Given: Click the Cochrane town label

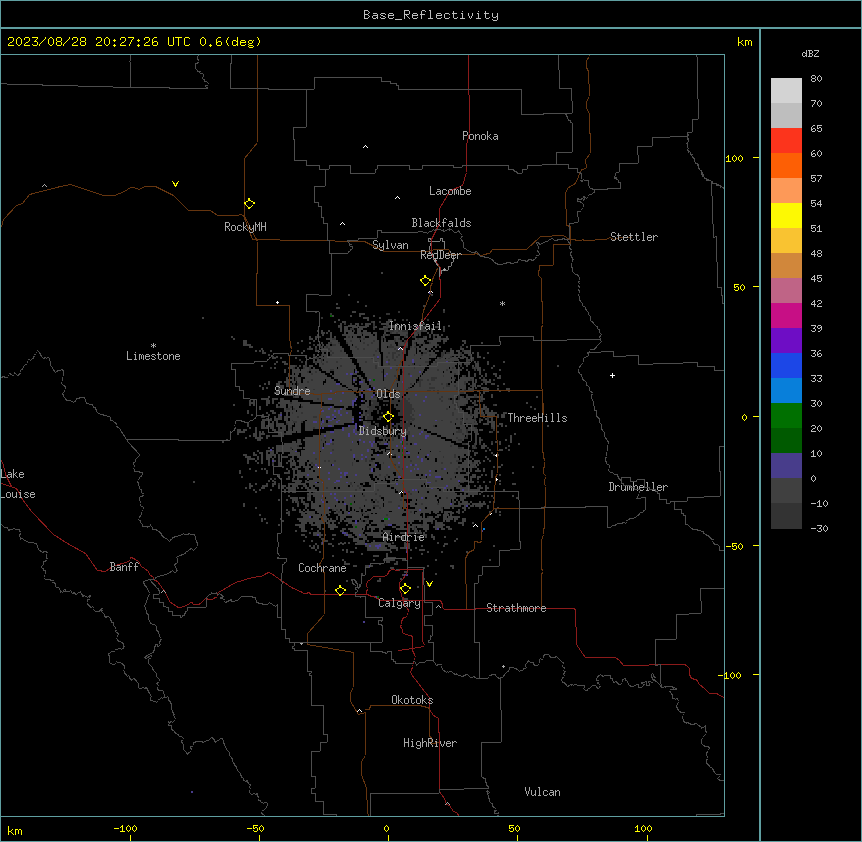Looking at the screenshot, I should tap(322, 568).
